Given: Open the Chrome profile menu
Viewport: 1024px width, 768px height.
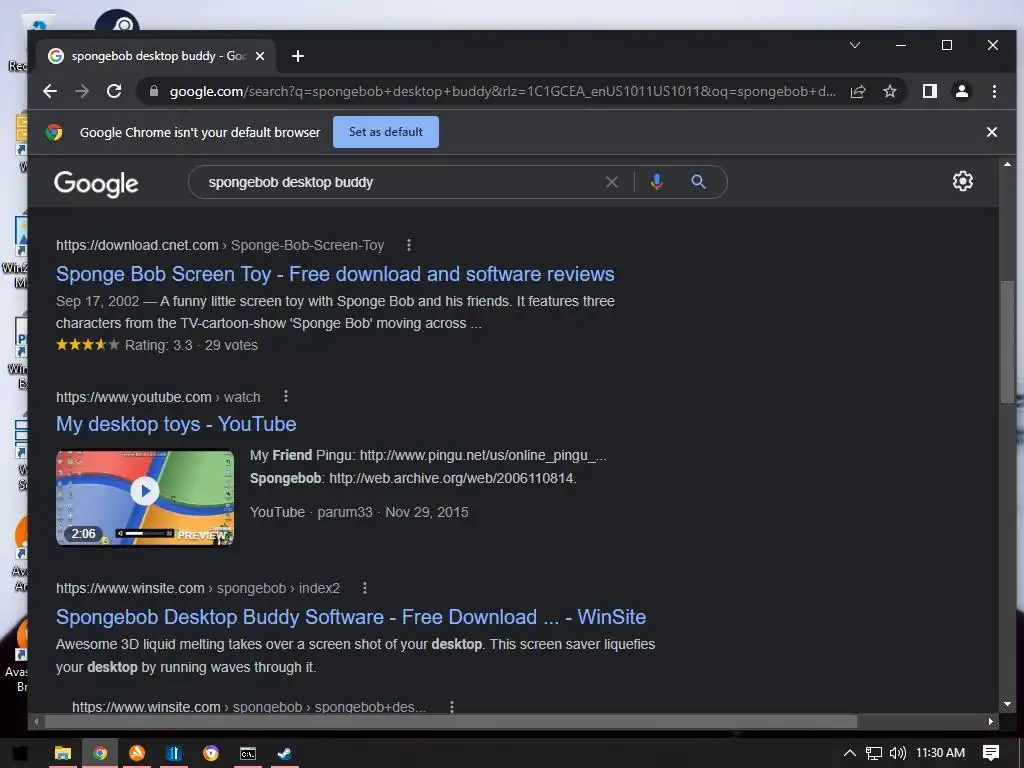Looking at the screenshot, I should pos(962,91).
